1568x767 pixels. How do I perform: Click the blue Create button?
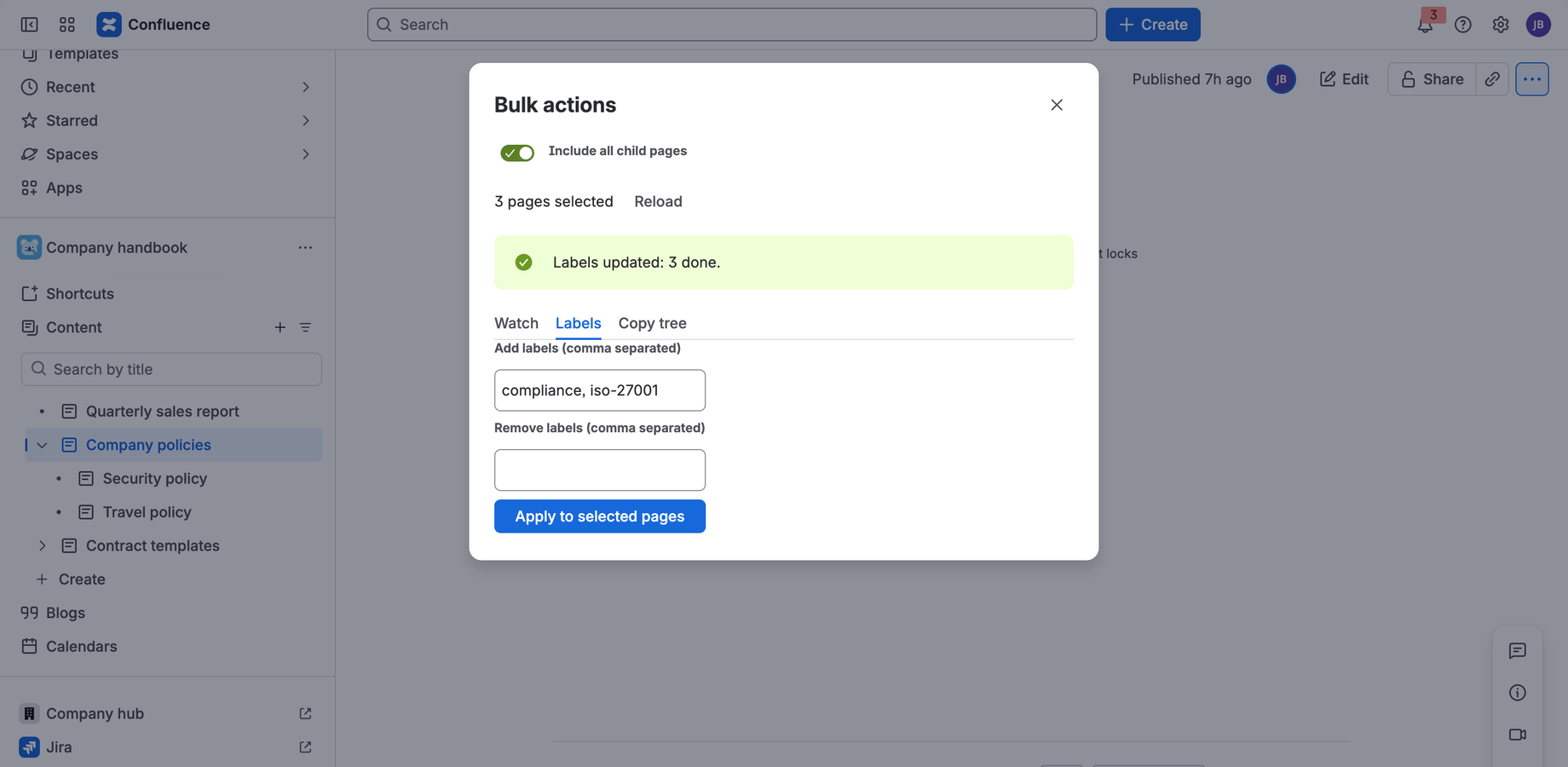click(x=1153, y=25)
